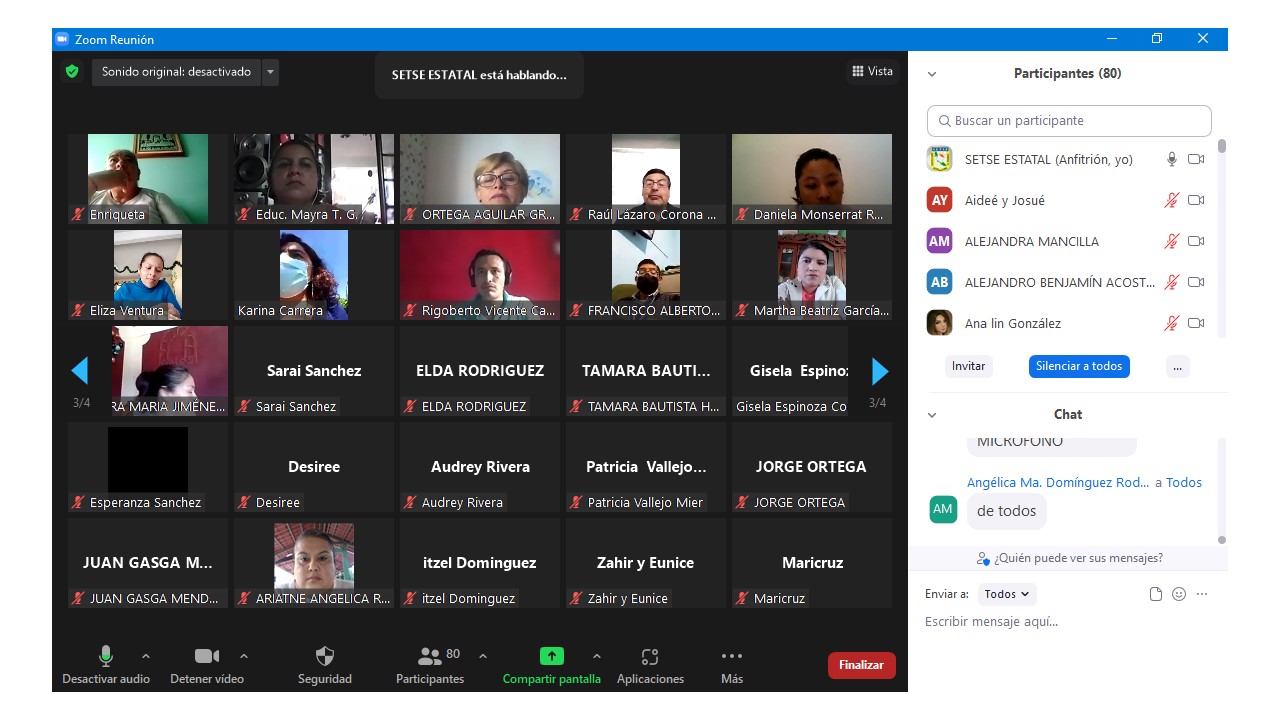
Task: Click Aideé y Josué camera icon
Action: (1196, 200)
